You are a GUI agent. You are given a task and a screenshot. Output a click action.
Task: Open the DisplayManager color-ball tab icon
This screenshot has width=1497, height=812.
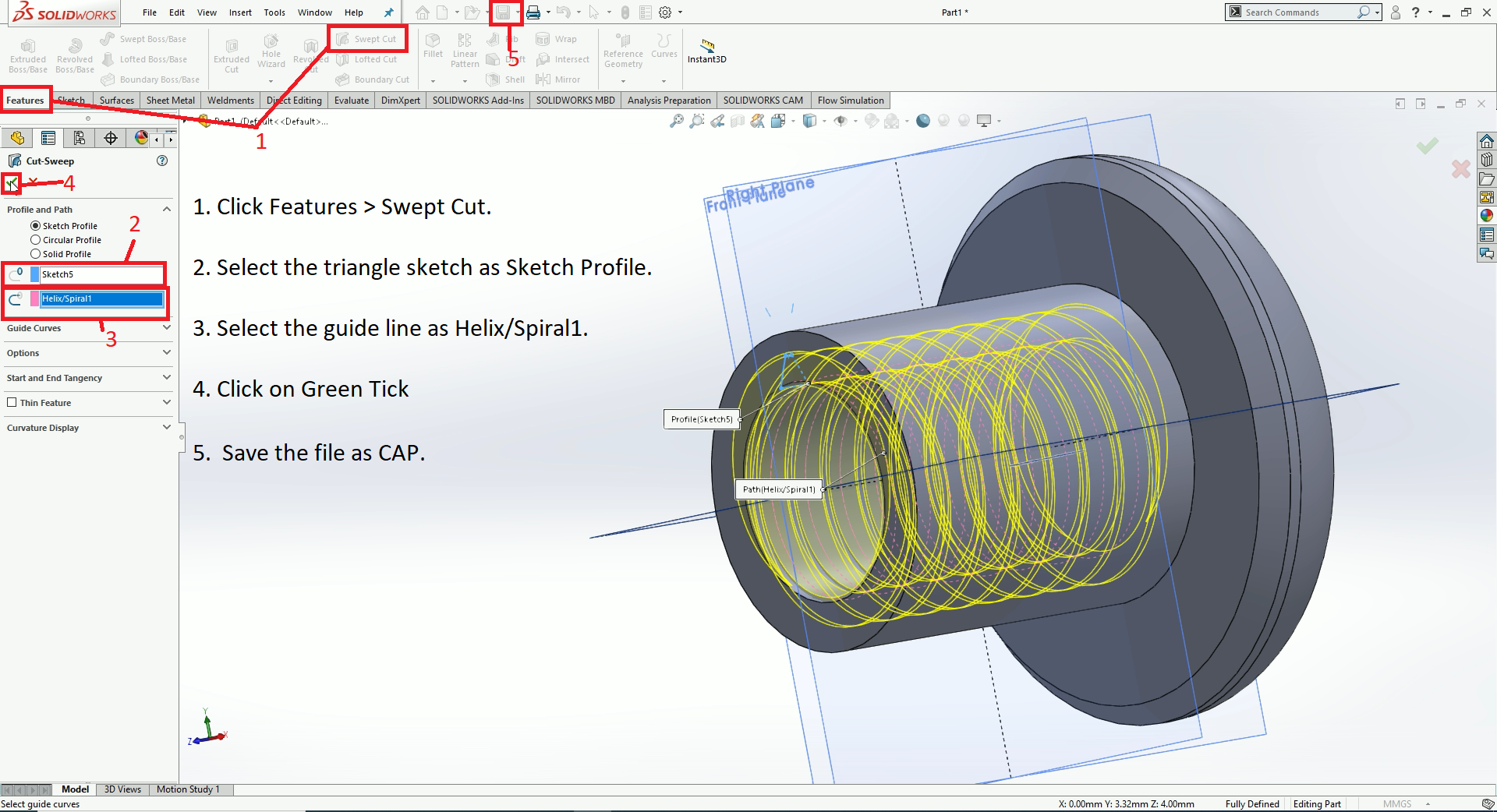141,138
